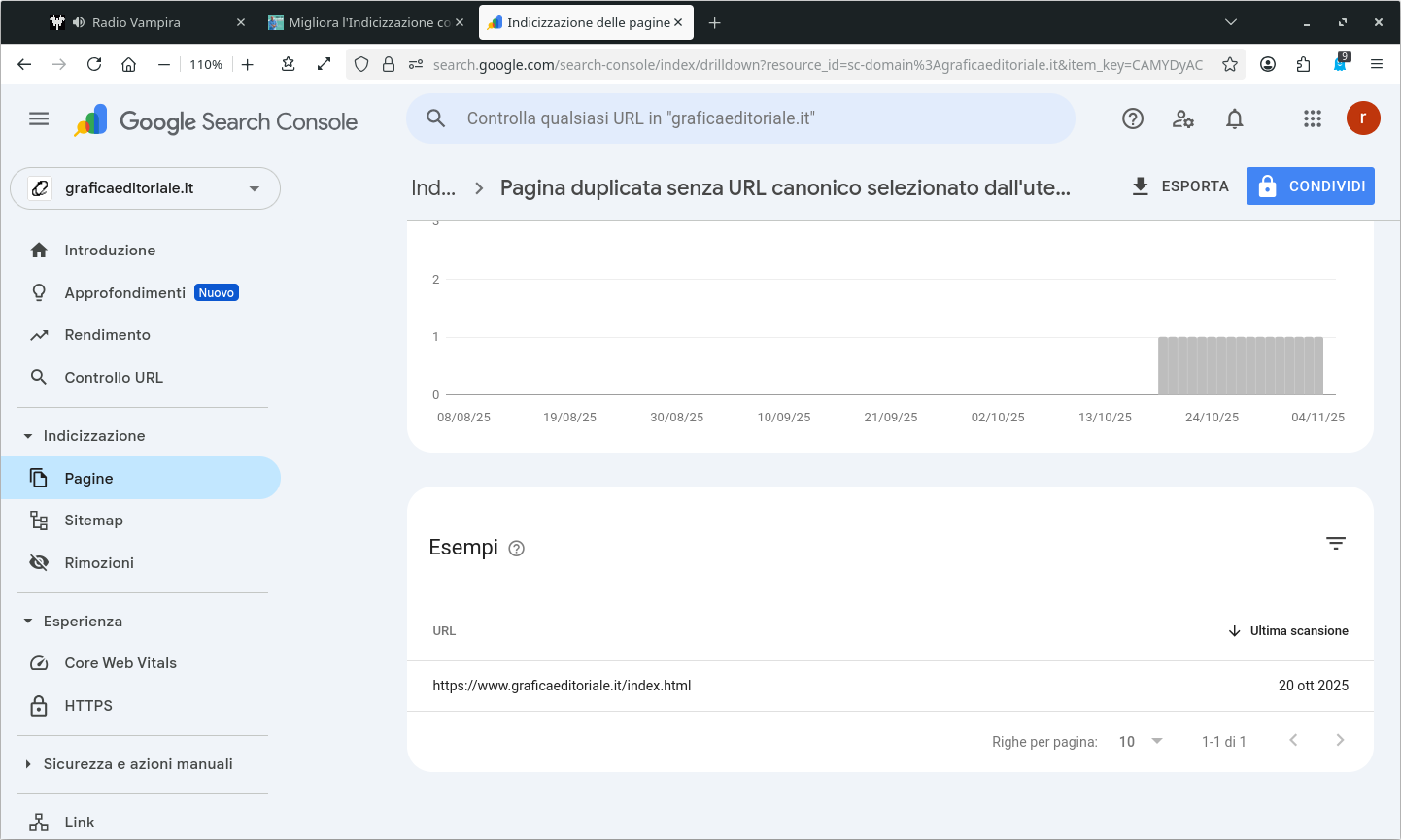This screenshot has width=1401, height=840.
Task: Collapse the Indicizzazione sidebar section
Action: click(x=28, y=436)
